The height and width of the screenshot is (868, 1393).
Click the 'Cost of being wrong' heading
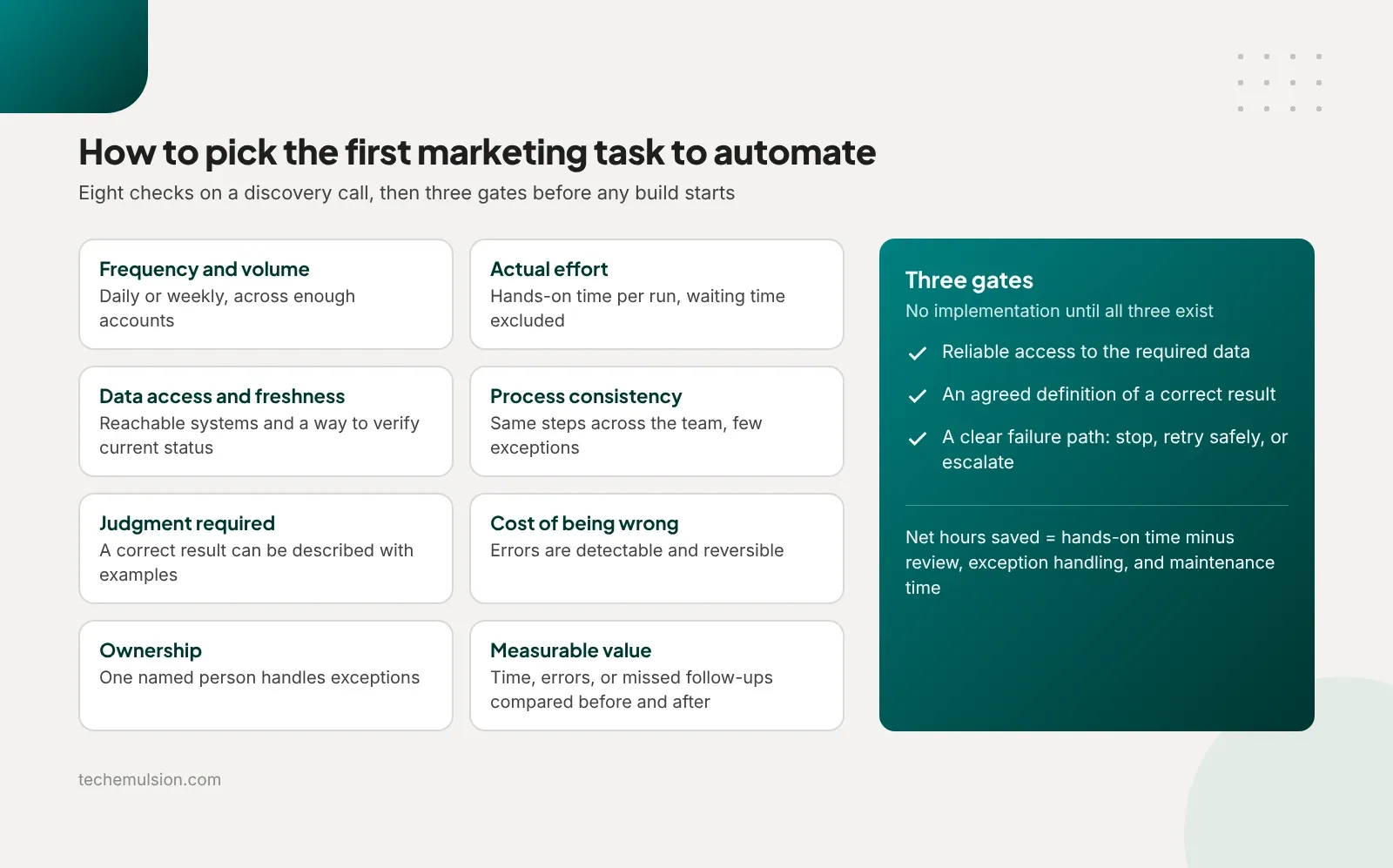point(584,523)
